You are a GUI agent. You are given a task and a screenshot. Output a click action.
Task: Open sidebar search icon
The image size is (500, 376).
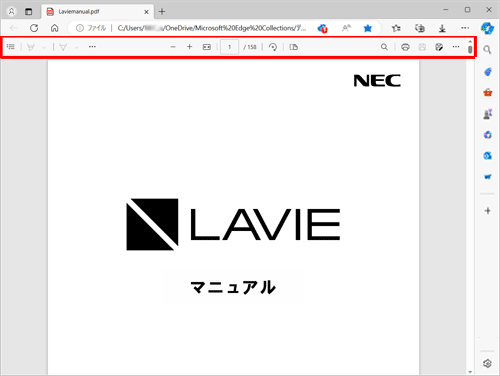(x=487, y=50)
